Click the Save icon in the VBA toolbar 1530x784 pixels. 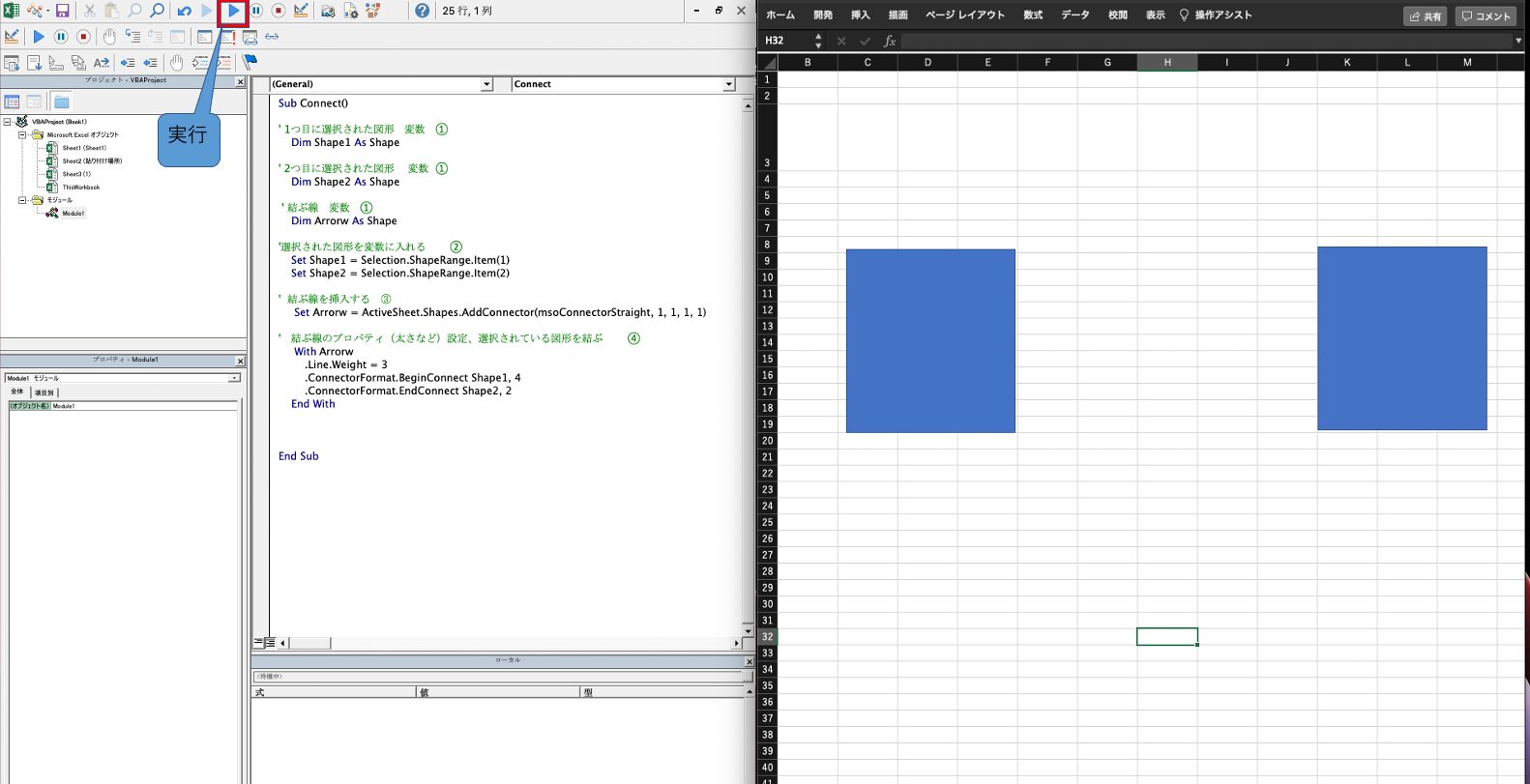coord(62,12)
